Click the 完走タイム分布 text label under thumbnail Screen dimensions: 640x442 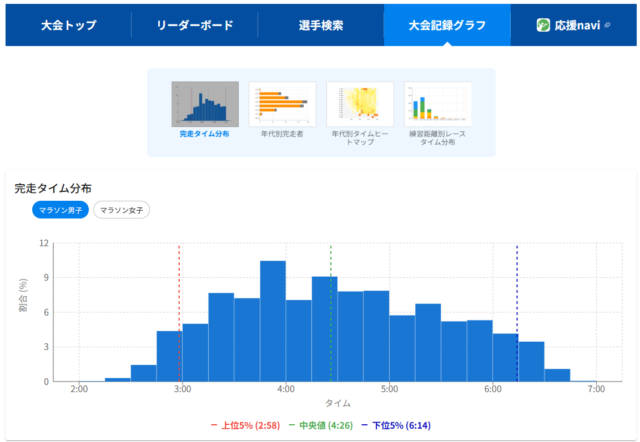tap(205, 133)
